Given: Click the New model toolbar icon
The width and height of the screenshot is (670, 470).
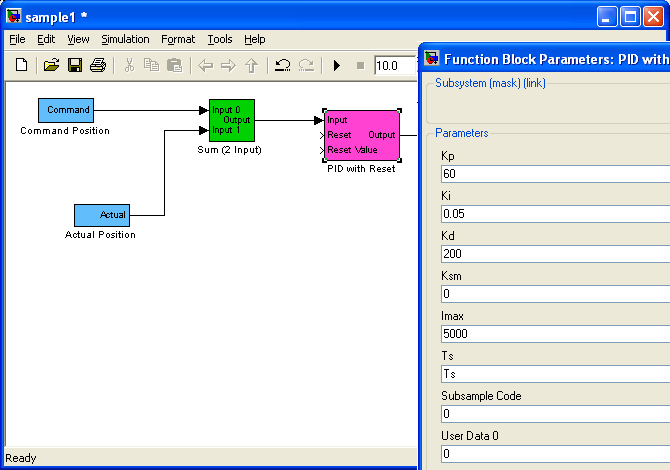Looking at the screenshot, I should click(x=21, y=65).
